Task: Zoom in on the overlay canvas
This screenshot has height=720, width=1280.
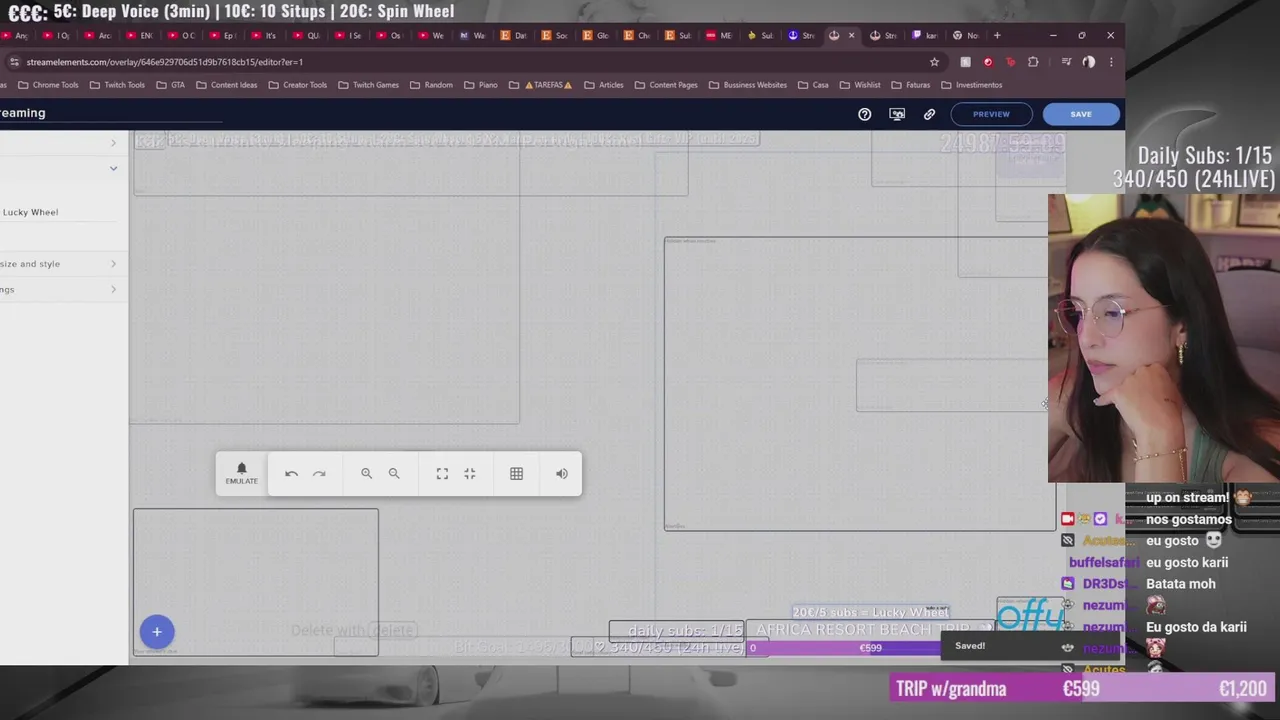Action: [x=366, y=474]
